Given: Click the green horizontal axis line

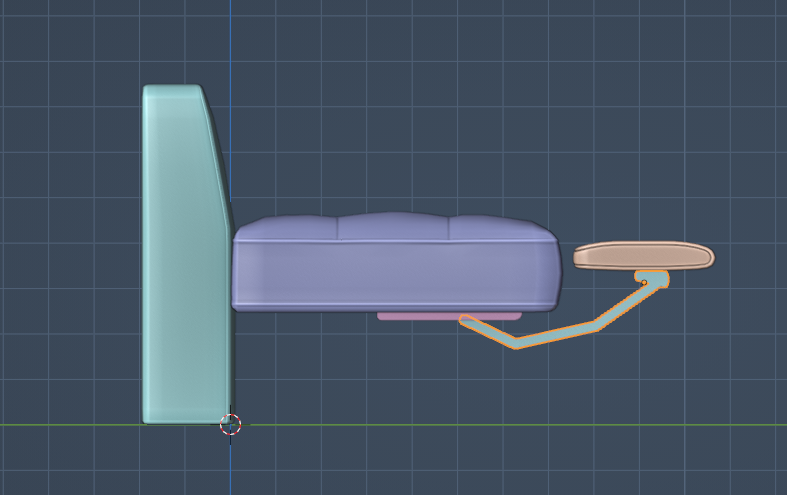Looking at the screenshot, I should pos(500,425).
